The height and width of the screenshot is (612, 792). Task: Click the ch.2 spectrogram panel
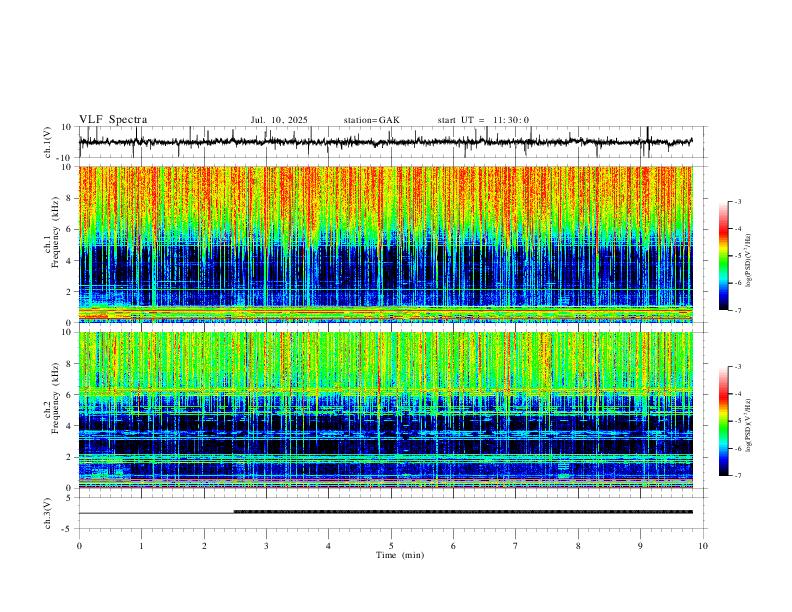point(386,410)
